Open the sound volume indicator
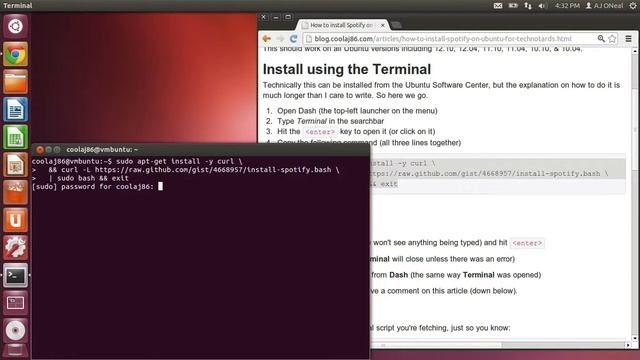 point(542,6)
